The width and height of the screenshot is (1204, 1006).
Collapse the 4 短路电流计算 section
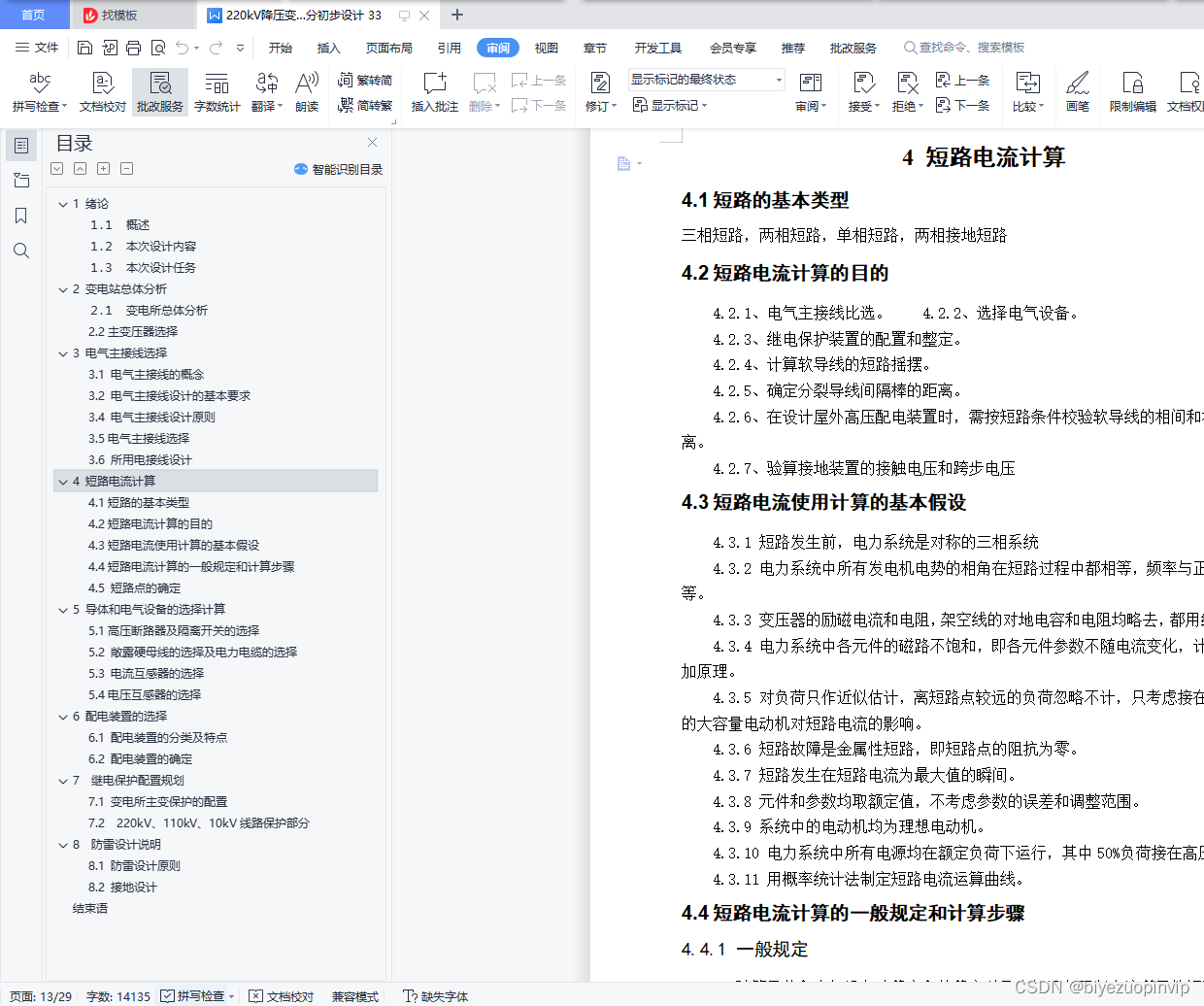pyautogui.click(x=63, y=482)
